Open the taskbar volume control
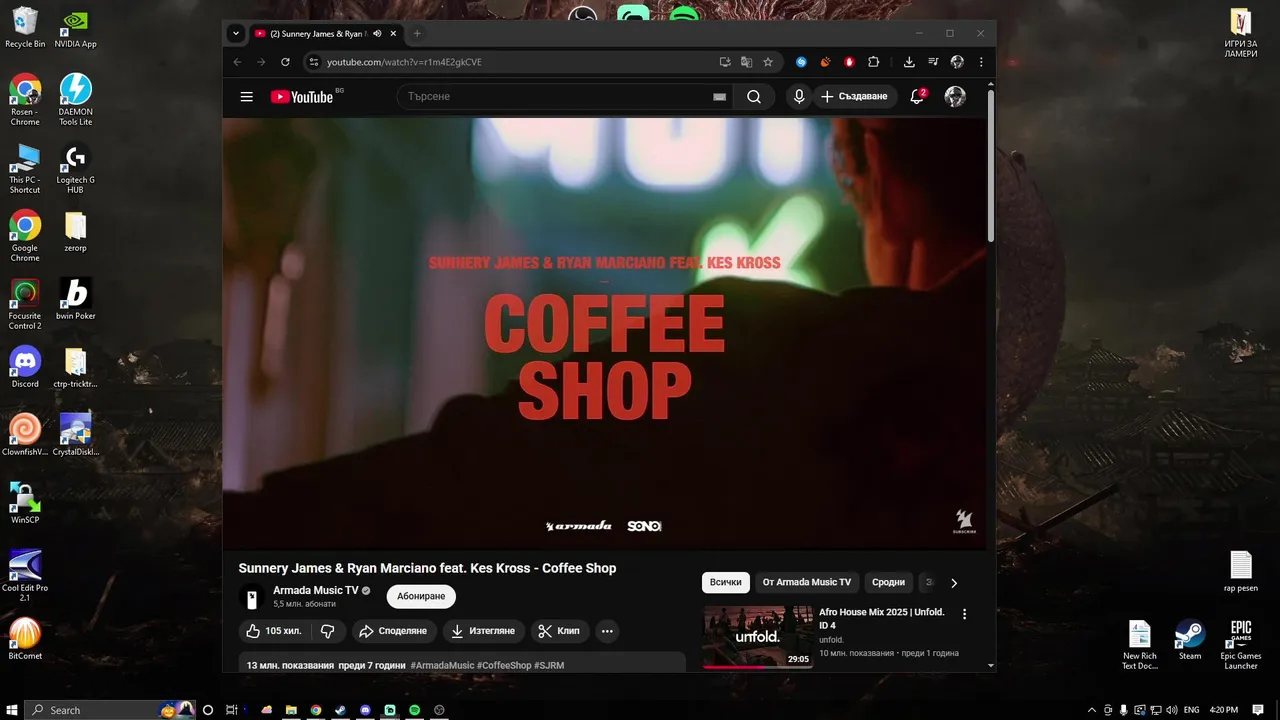1280x720 pixels. (1171, 710)
